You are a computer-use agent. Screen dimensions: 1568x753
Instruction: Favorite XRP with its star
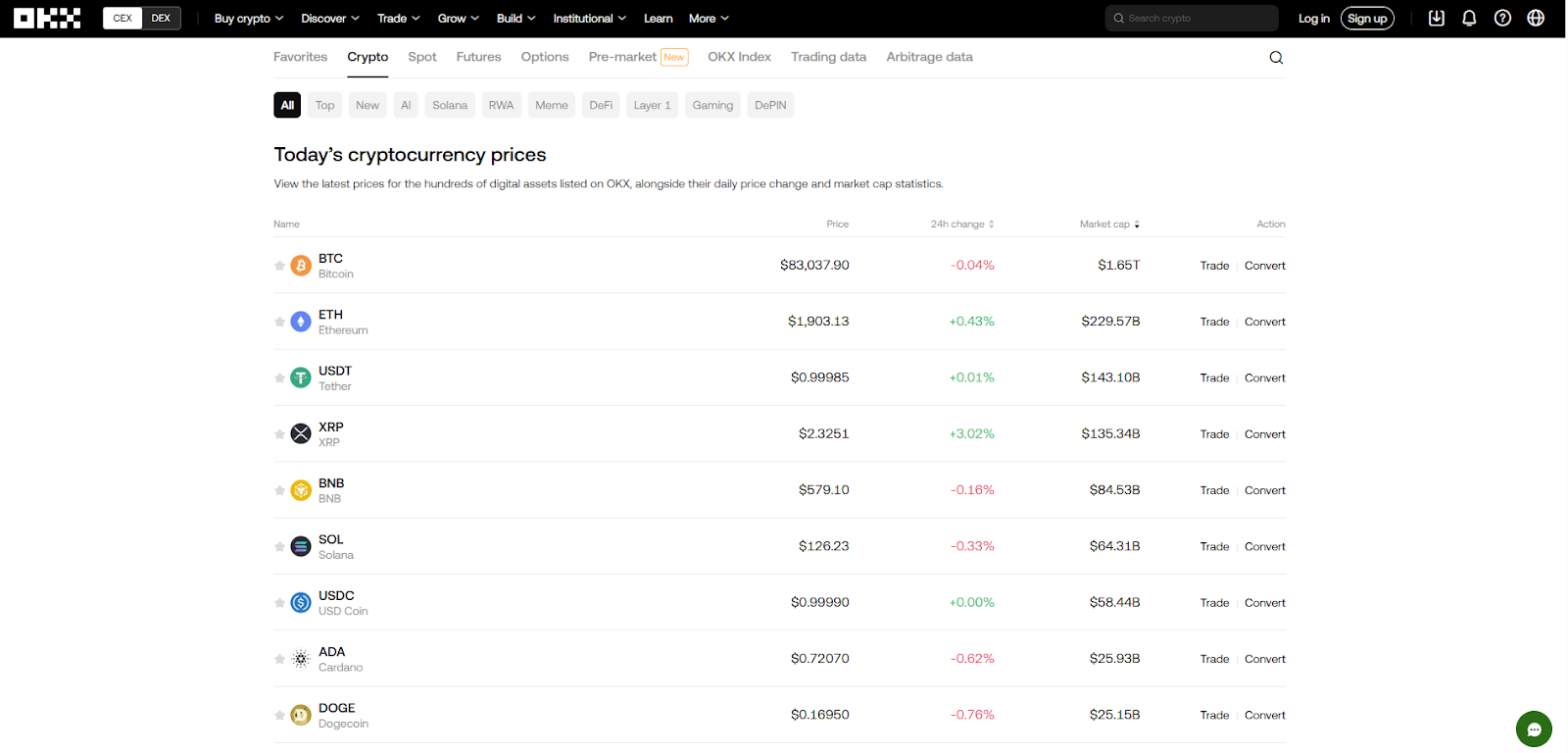click(279, 433)
